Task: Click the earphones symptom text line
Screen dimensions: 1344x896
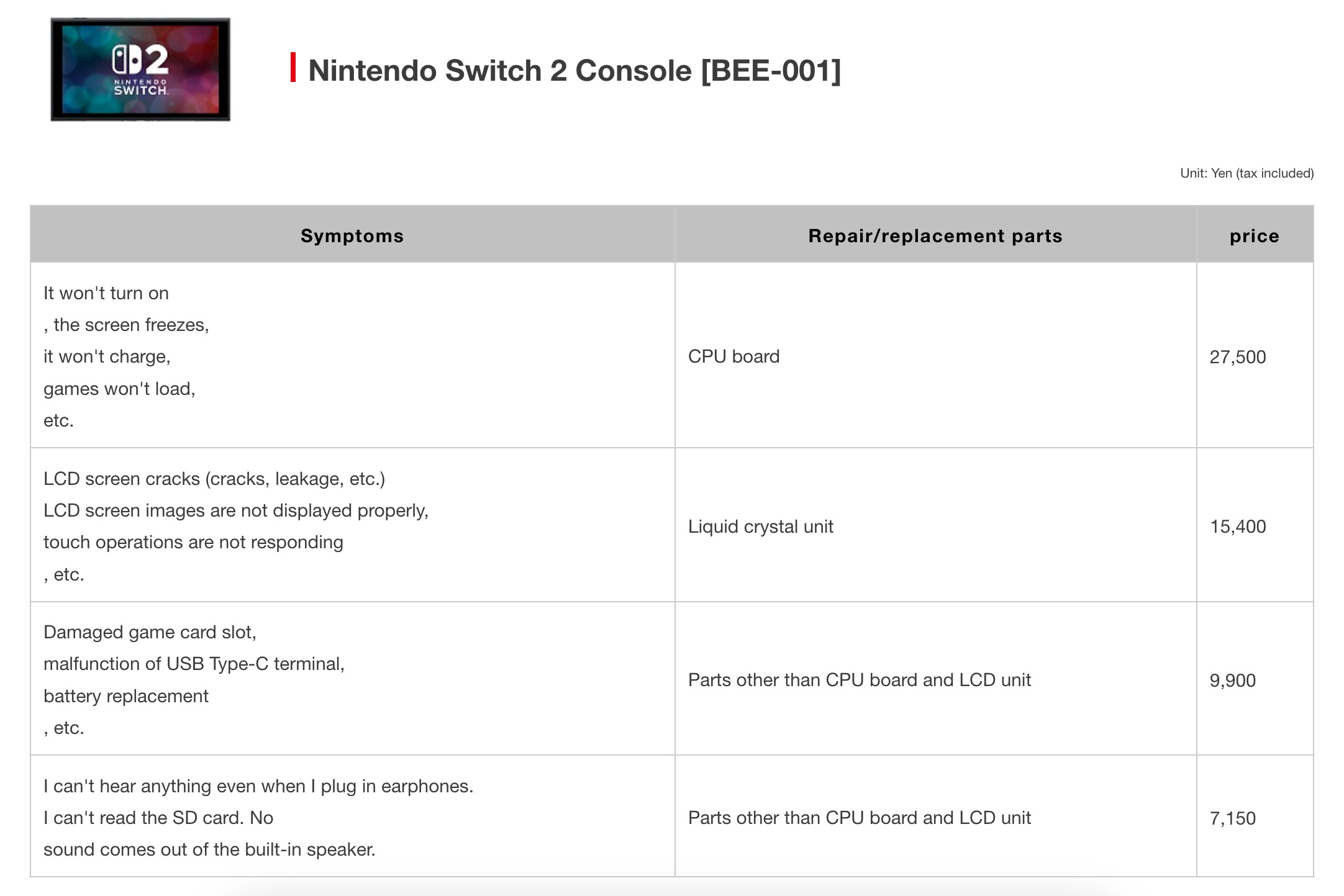Action: pyautogui.click(x=258, y=785)
